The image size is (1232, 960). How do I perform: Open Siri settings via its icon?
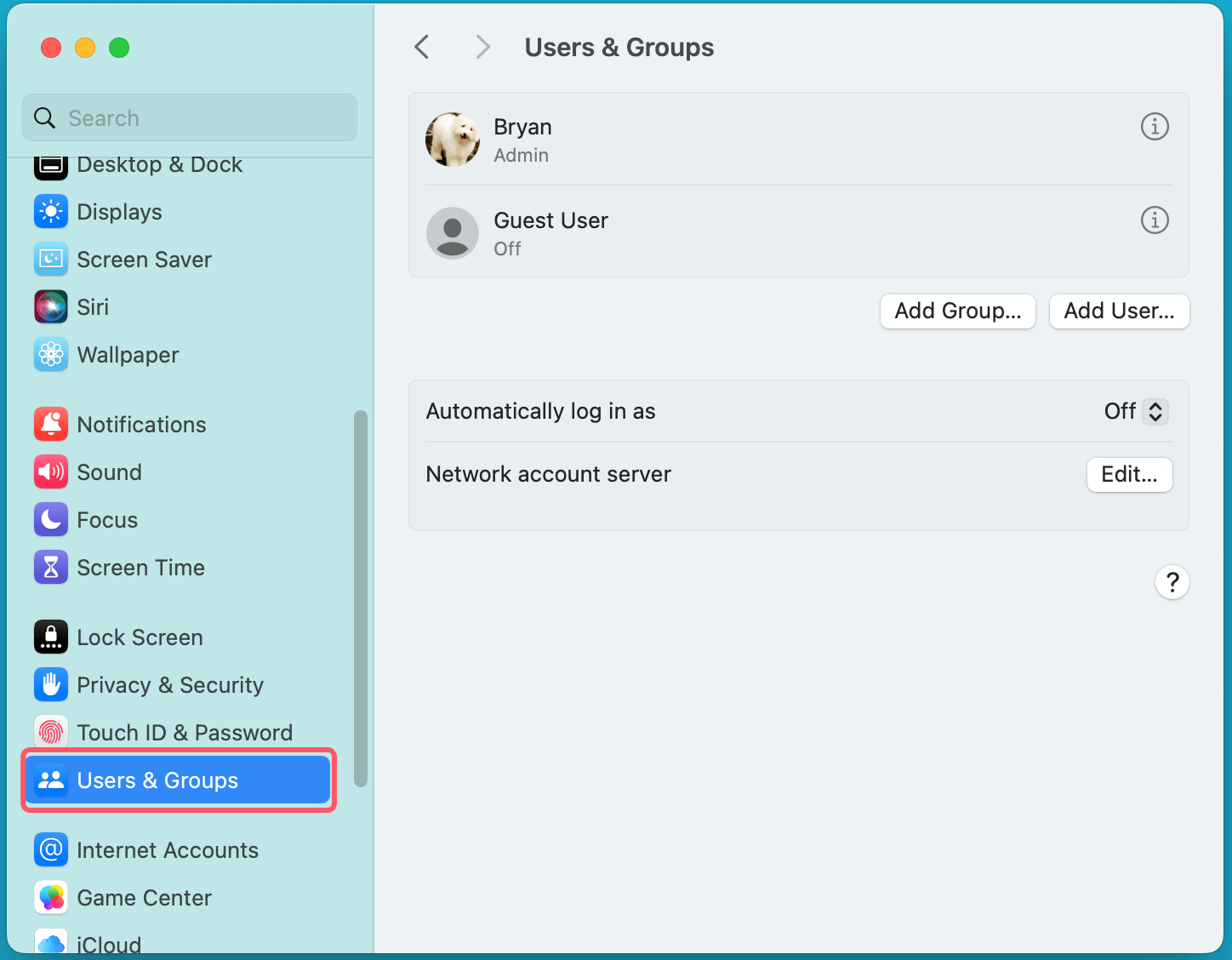click(x=51, y=307)
